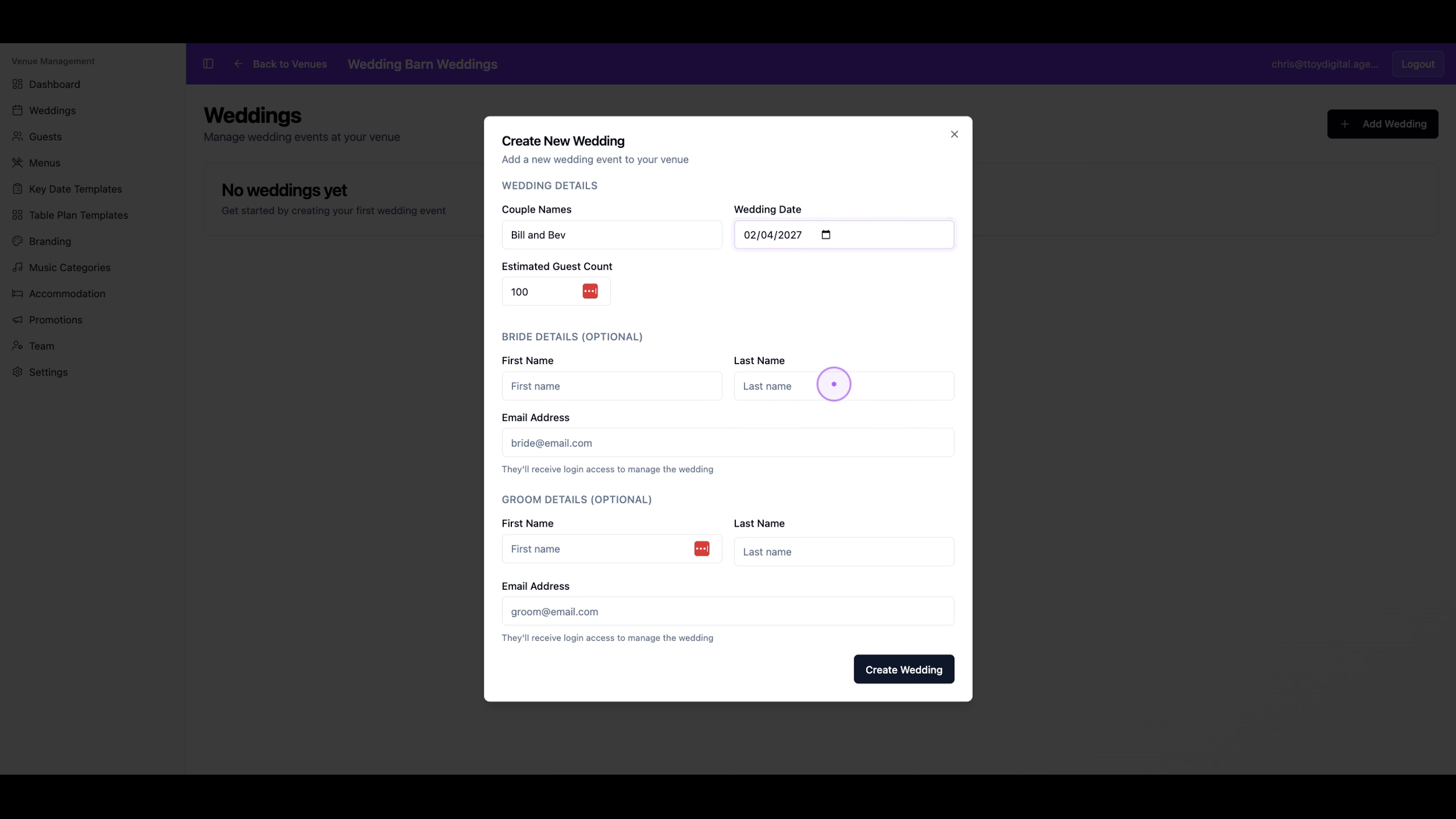Click the Create Wedding button
Screen dimensions: 1456x819
904,669
